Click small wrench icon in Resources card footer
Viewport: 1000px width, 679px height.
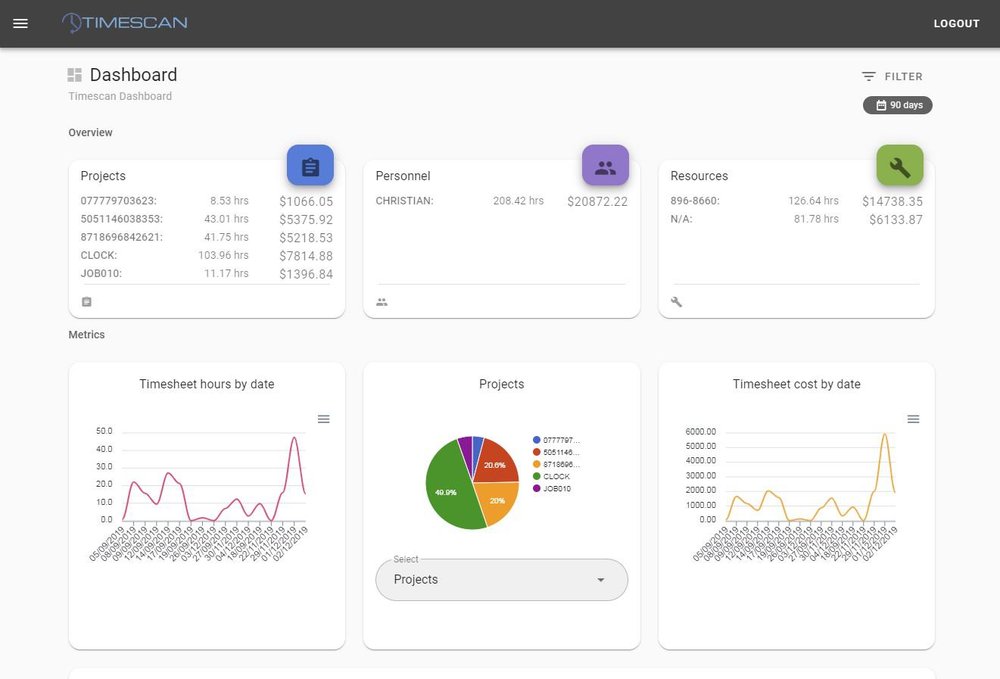coord(677,302)
